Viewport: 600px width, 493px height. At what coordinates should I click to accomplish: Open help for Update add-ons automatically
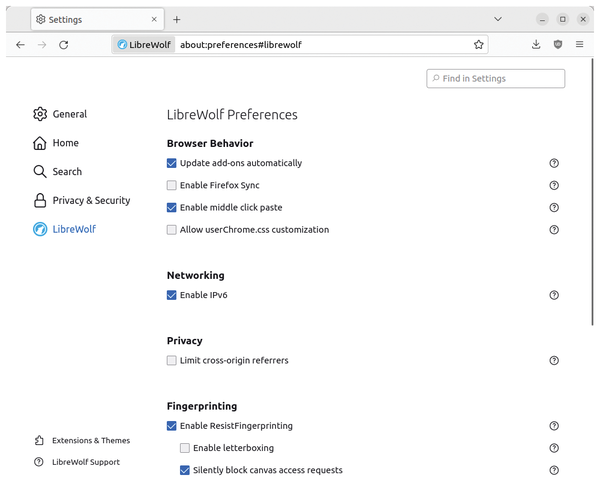(x=554, y=163)
